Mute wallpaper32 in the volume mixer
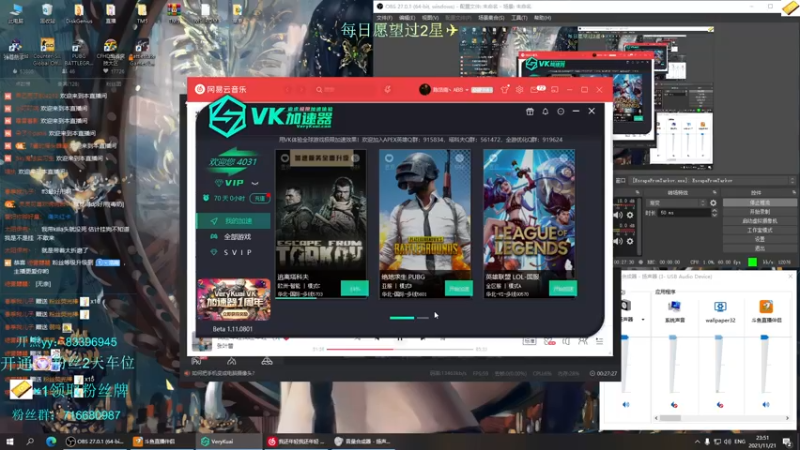The image size is (800, 450). click(x=720, y=405)
